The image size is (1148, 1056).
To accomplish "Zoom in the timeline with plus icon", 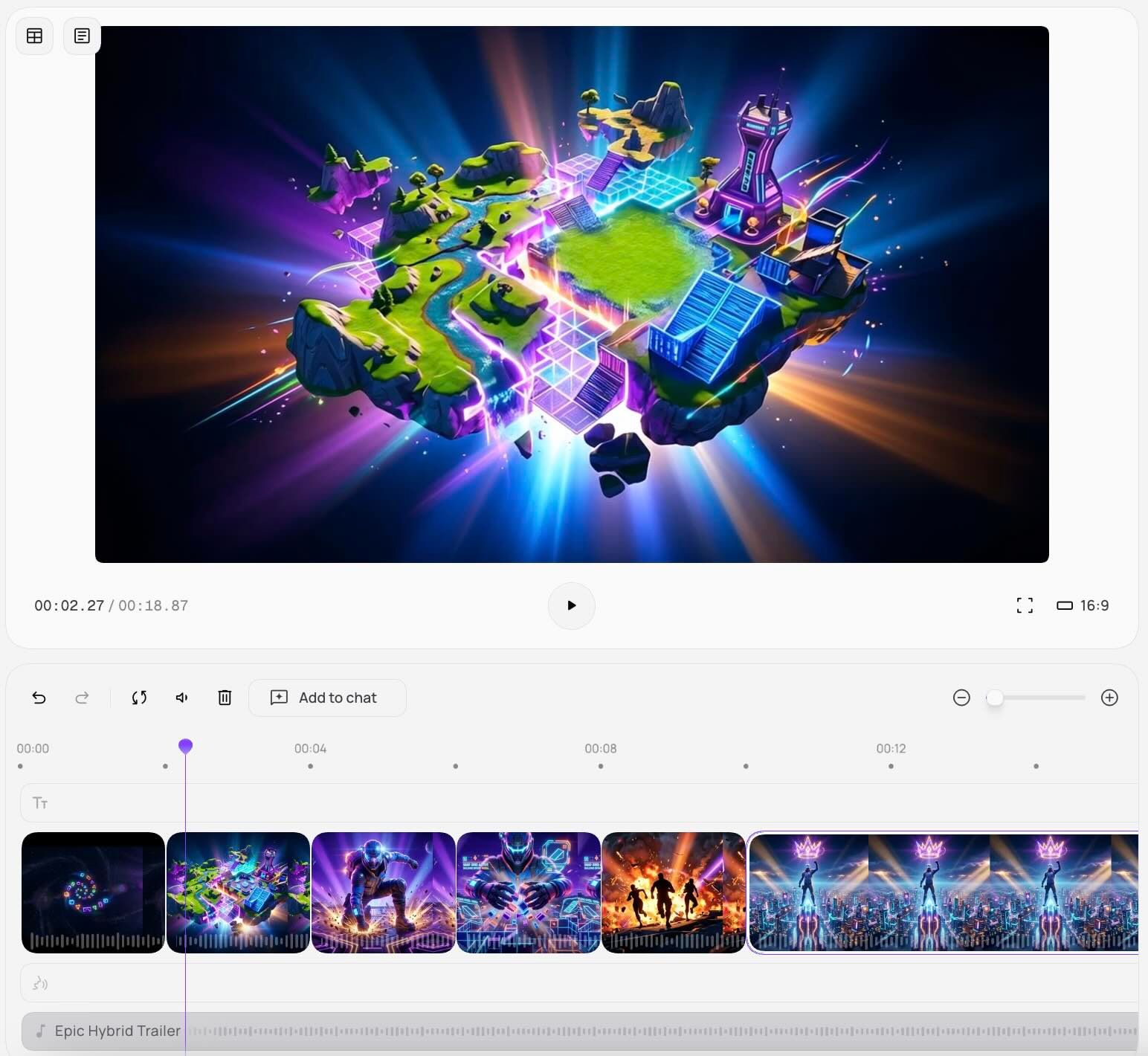I will coord(1109,698).
